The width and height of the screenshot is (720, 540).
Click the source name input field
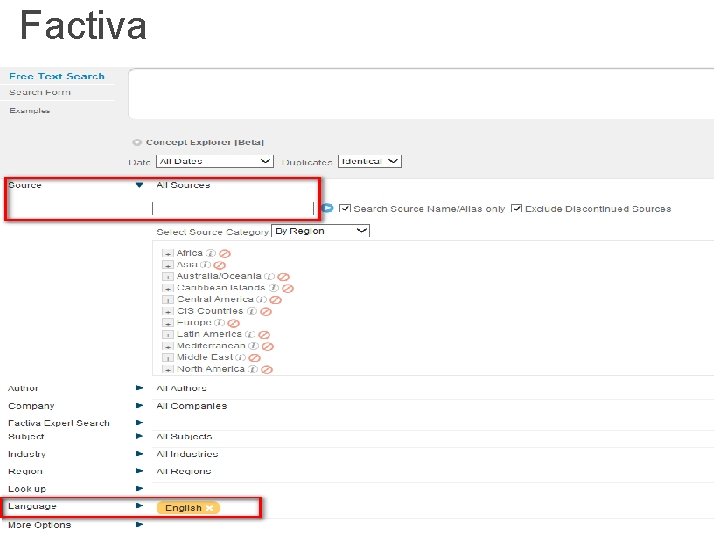pyautogui.click(x=233, y=208)
